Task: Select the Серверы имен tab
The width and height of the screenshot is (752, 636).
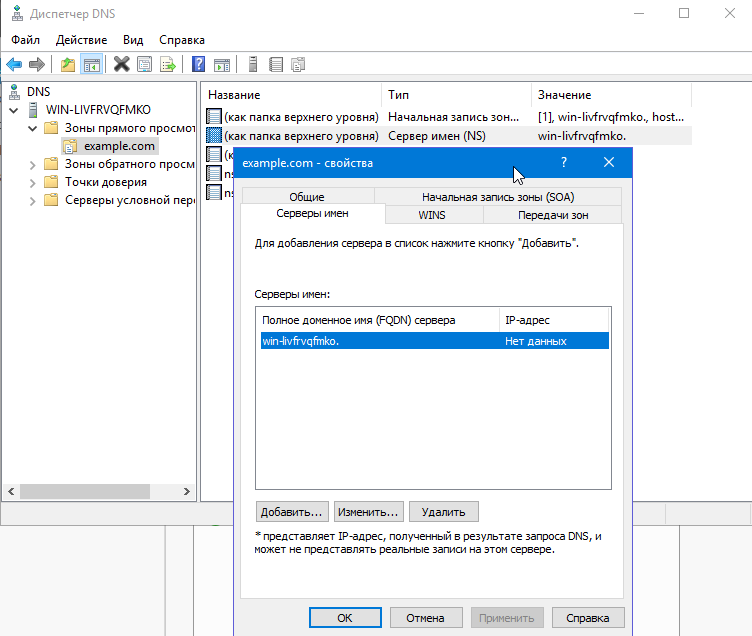Action: 312,213
